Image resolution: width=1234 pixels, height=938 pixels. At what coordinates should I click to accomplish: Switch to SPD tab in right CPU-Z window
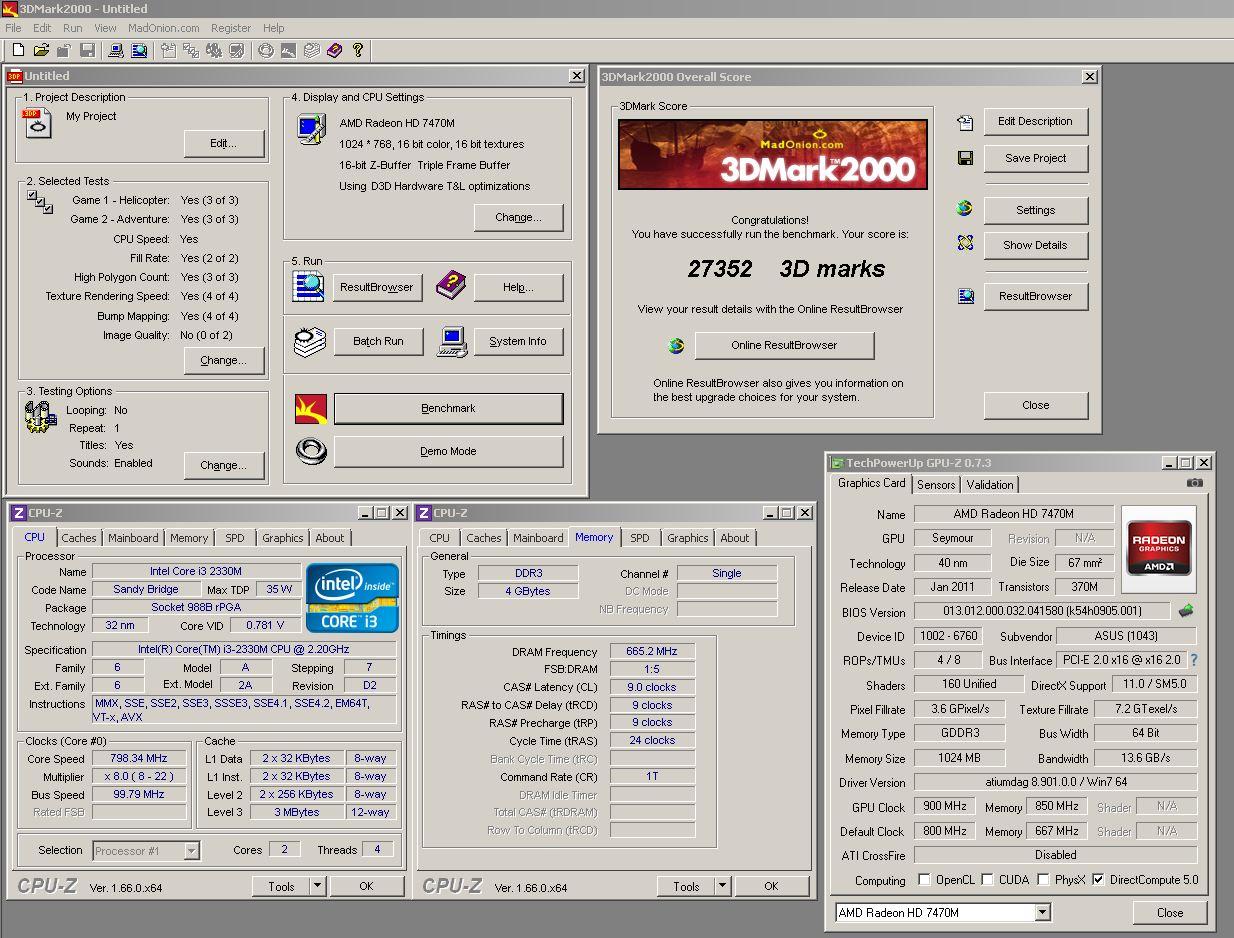coord(639,538)
